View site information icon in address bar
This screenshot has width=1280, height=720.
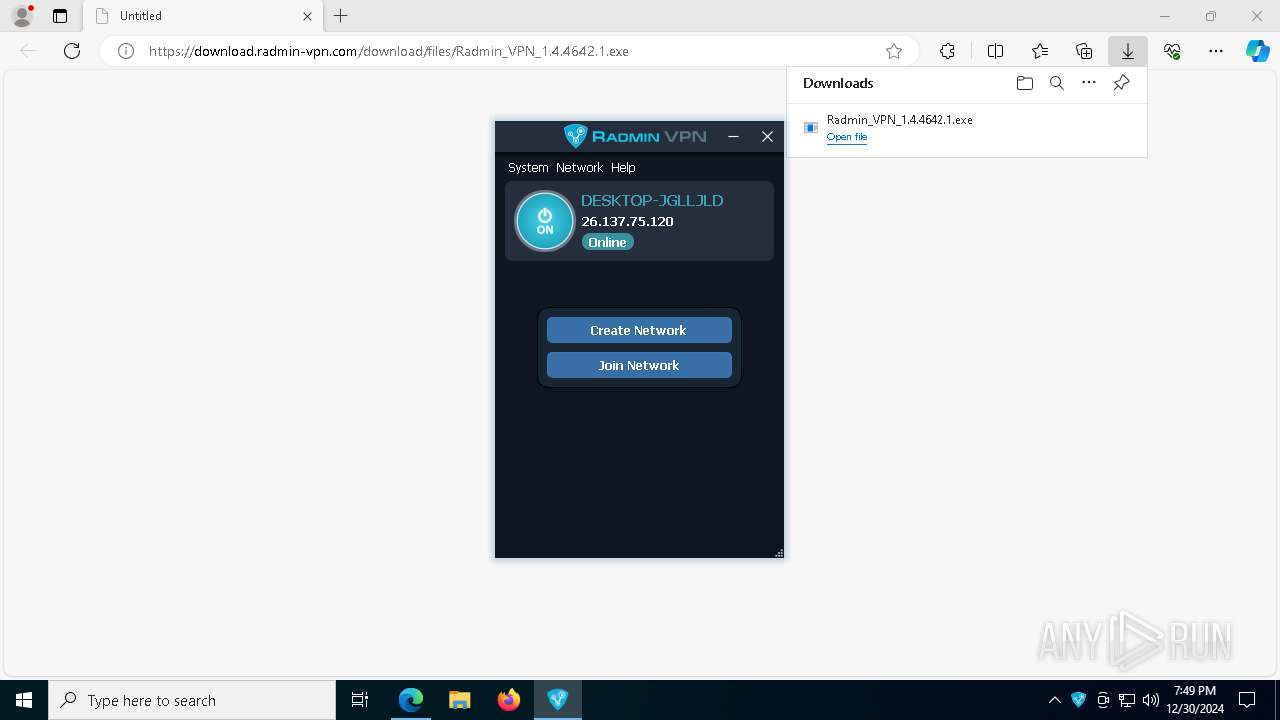click(126, 51)
